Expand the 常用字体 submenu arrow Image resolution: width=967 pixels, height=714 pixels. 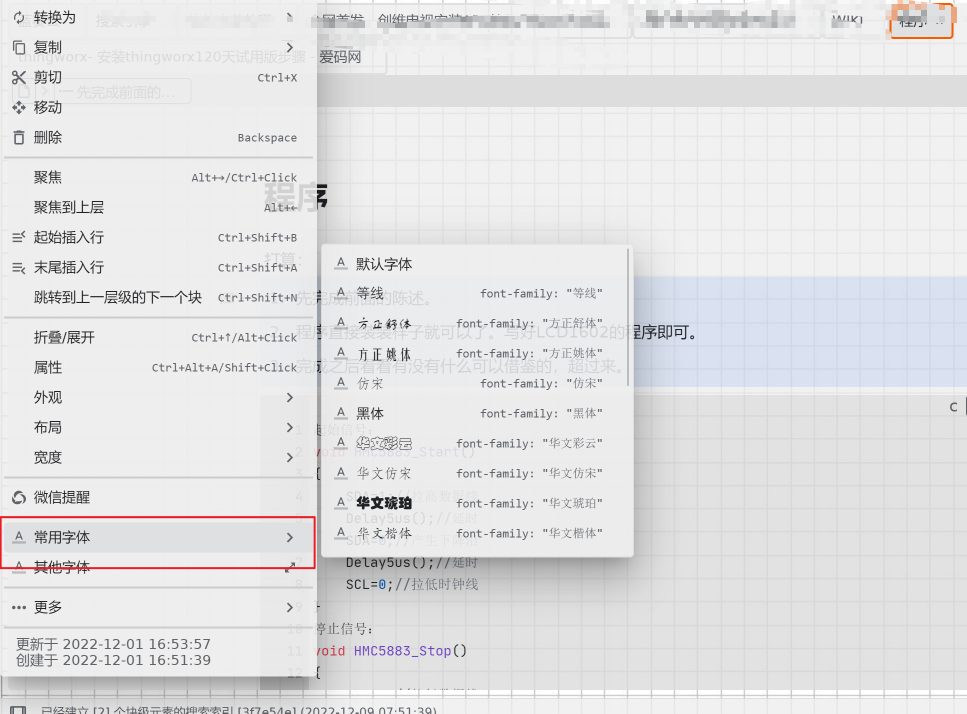pyautogui.click(x=290, y=538)
